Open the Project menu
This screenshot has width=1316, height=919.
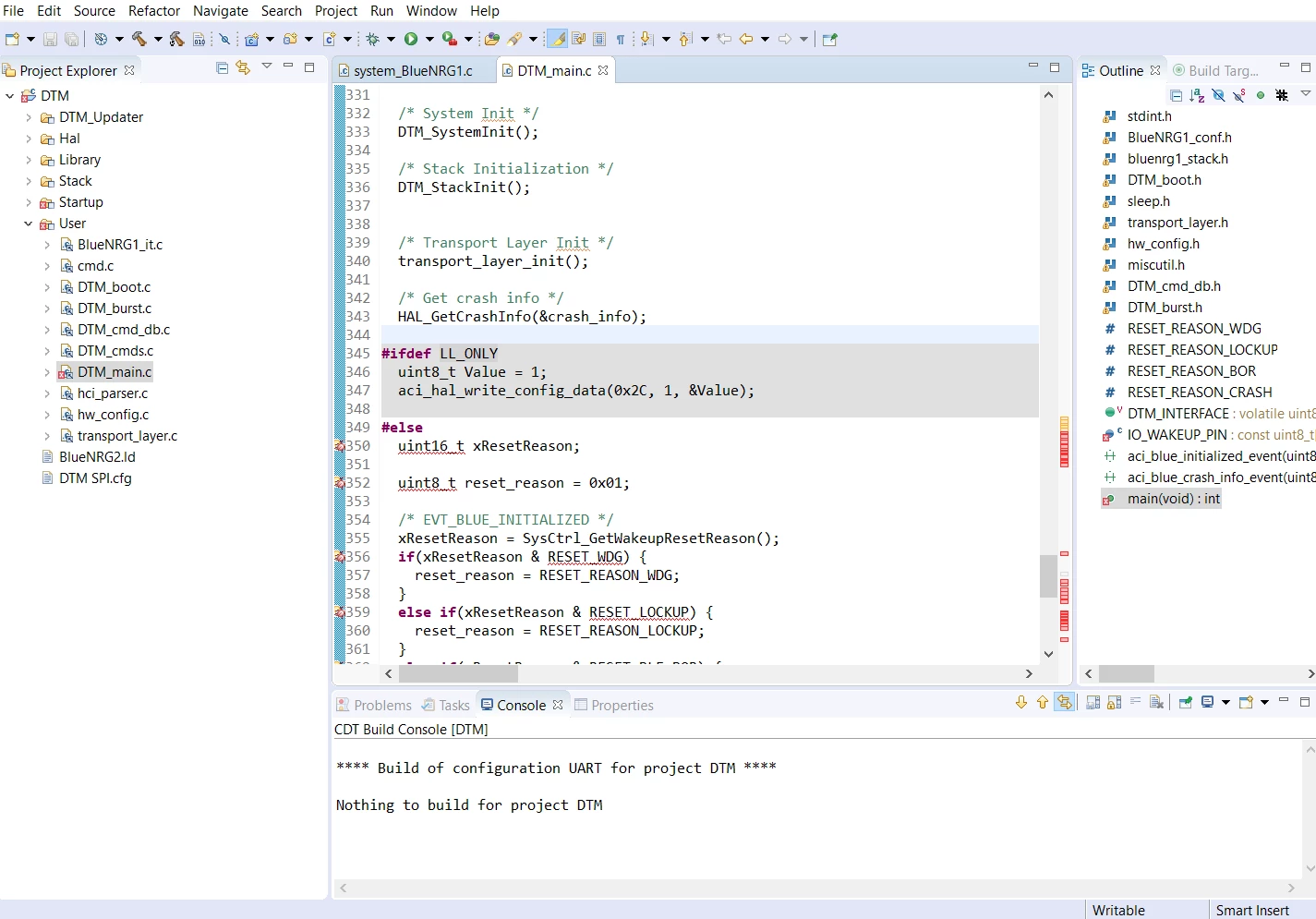[x=336, y=11]
